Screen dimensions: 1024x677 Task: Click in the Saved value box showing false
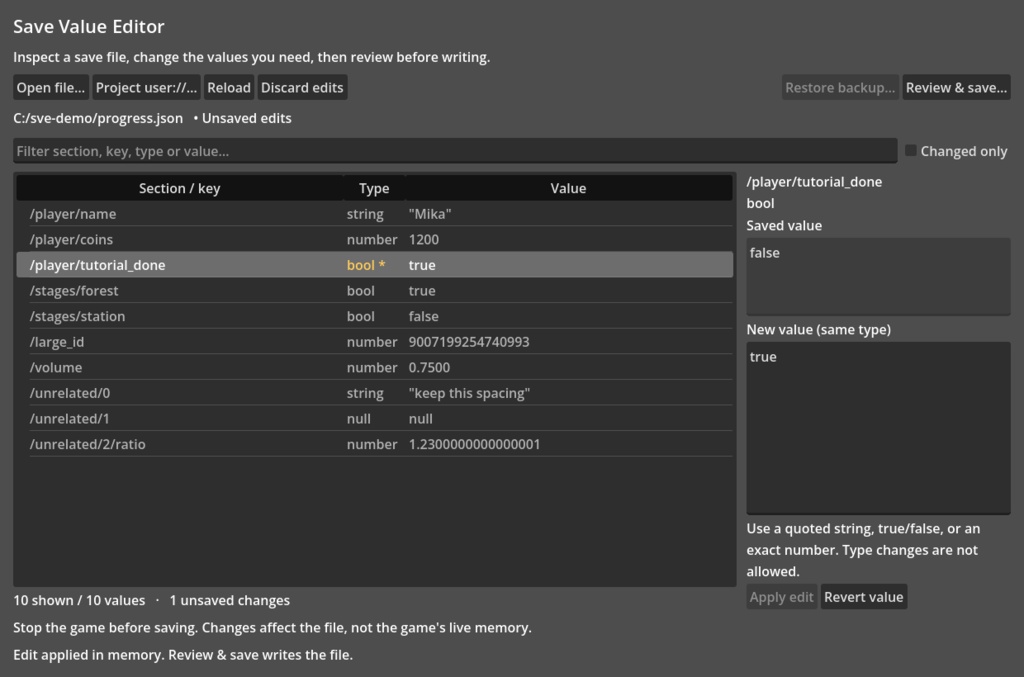click(x=878, y=277)
